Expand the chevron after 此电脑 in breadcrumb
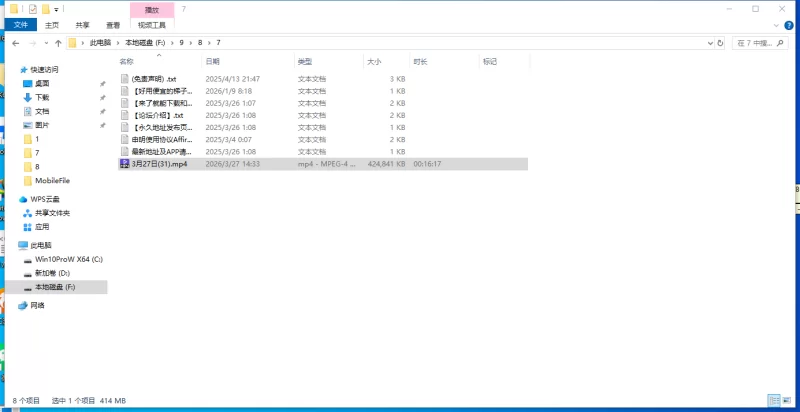The height and width of the screenshot is (412, 800). (x=118, y=43)
